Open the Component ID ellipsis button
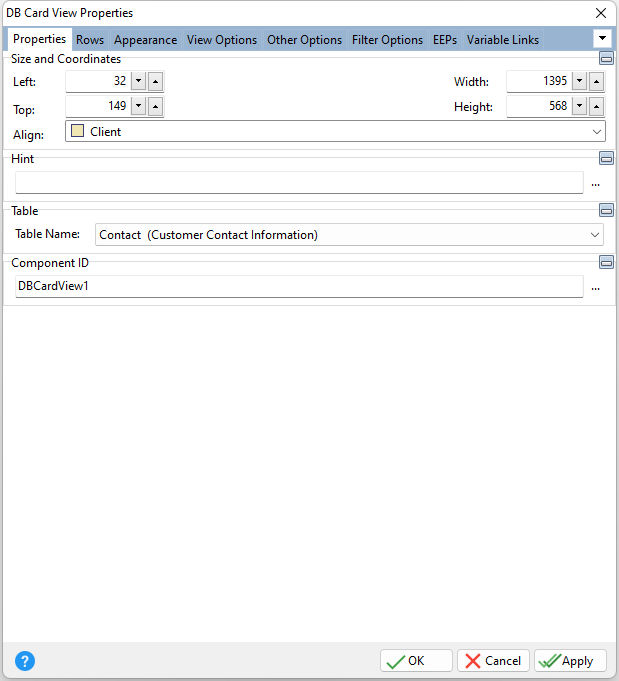Screen dimensions: 619x681 [x=596, y=288]
